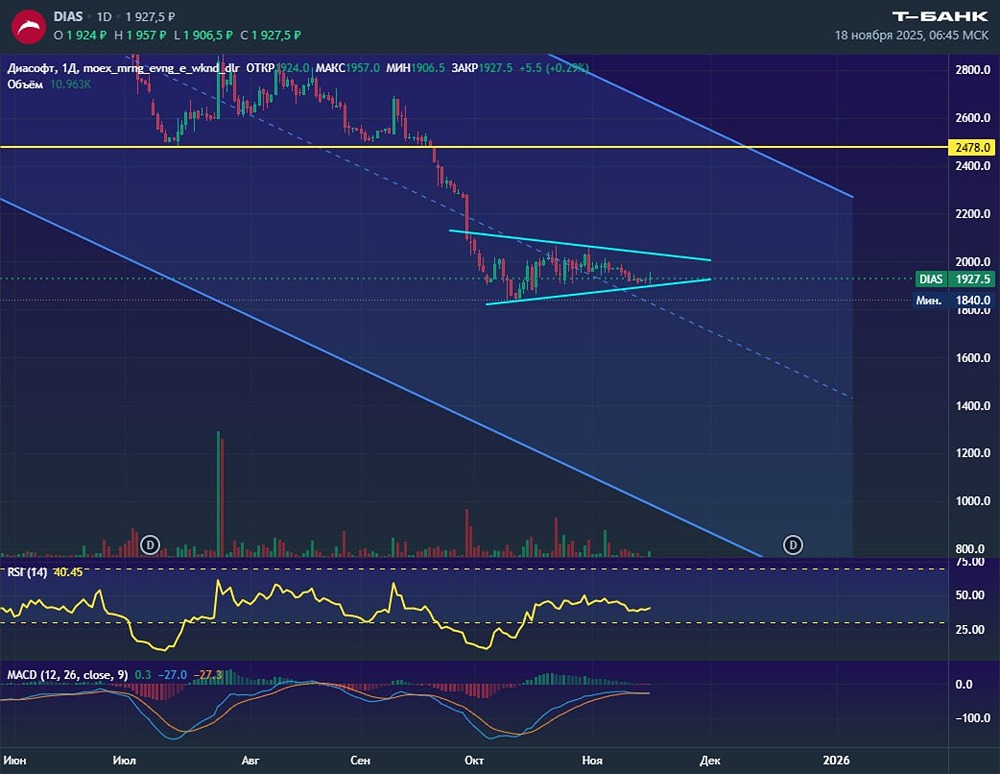The width and height of the screenshot is (1000, 774).
Task: Click the Мин. 1840.0 price label
Action: click(x=955, y=300)
